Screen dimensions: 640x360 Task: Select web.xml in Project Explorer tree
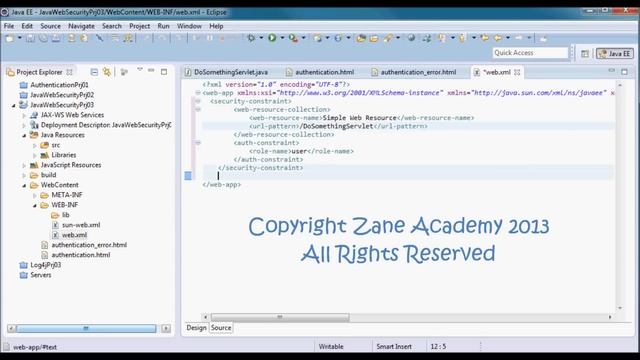click(74, 235)
